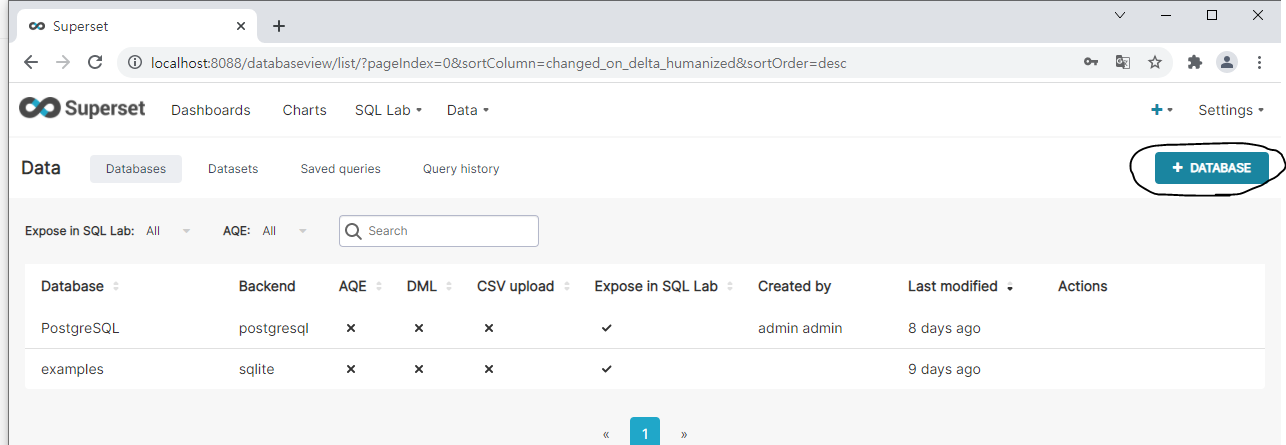
Task: Open the tab search chevron
Action: [x=1121, y=15]
